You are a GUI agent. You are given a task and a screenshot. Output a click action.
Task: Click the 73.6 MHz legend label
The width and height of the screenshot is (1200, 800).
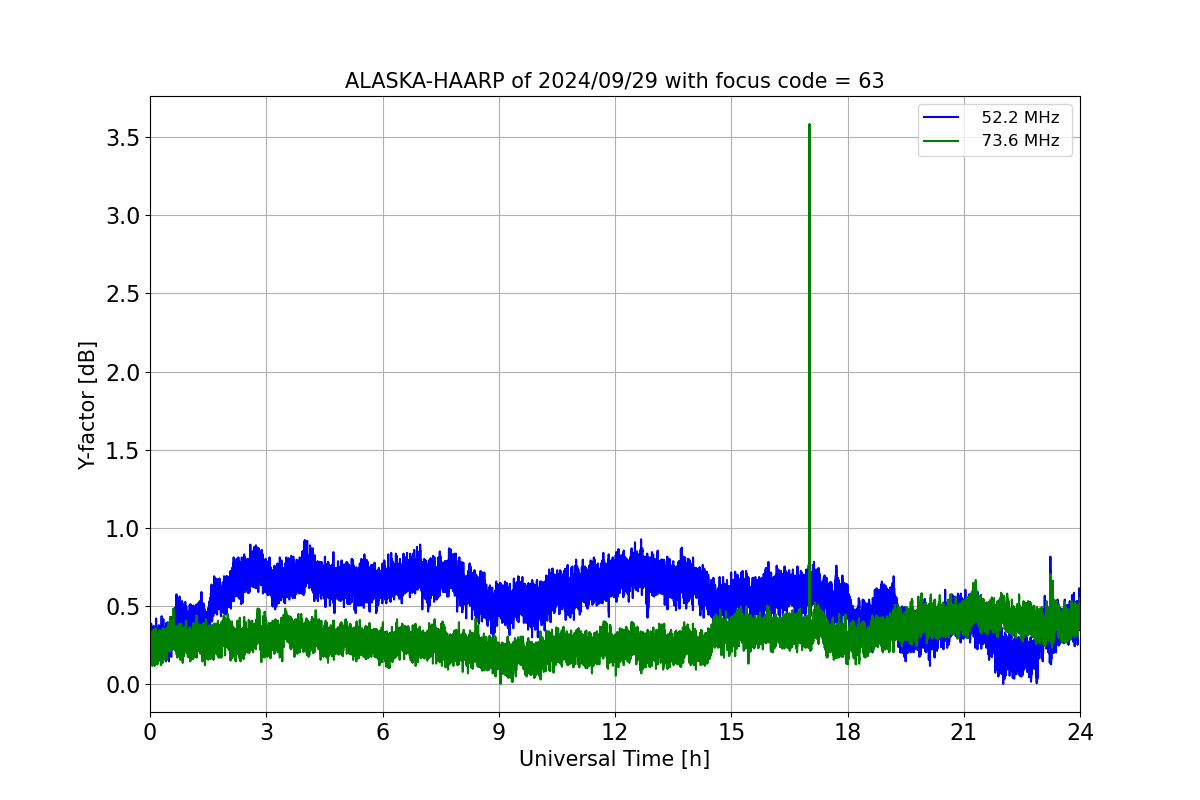point(1020,141)
